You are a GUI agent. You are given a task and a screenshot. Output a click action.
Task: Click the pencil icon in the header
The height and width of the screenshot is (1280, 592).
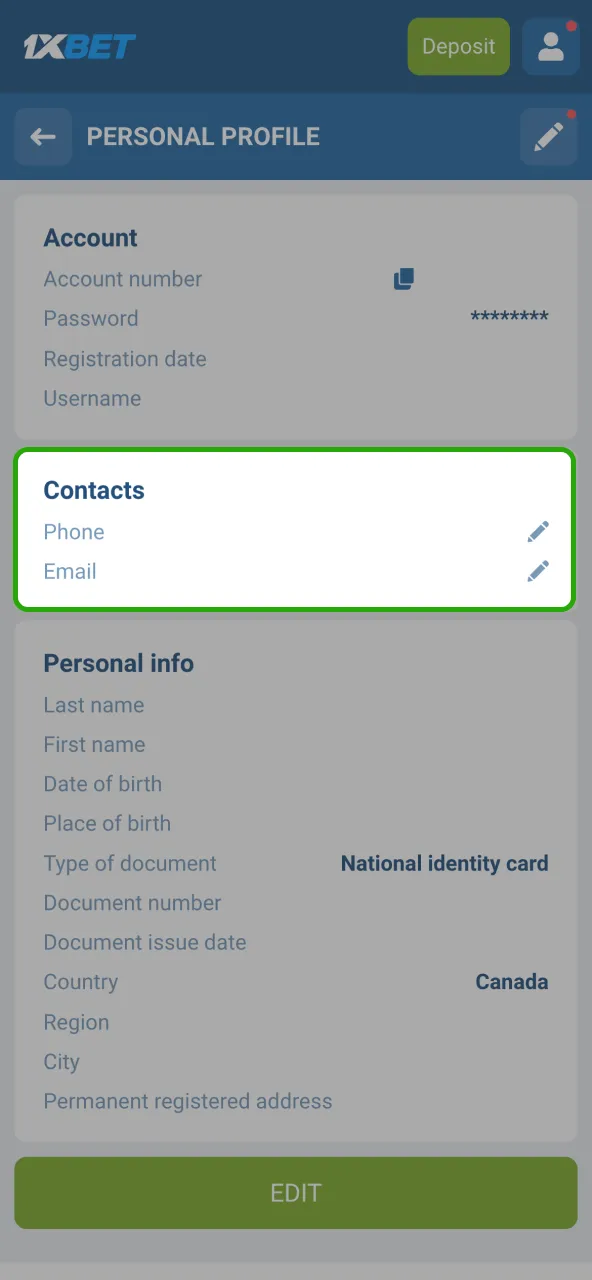tap(549, 136)
